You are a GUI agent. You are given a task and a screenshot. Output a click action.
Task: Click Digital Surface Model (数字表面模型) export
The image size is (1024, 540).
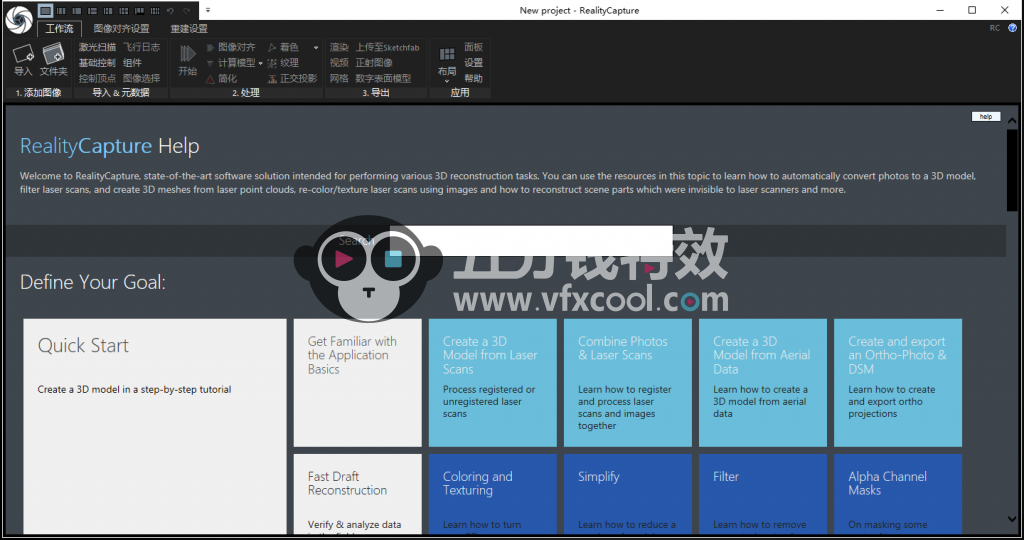pos(383,78)
